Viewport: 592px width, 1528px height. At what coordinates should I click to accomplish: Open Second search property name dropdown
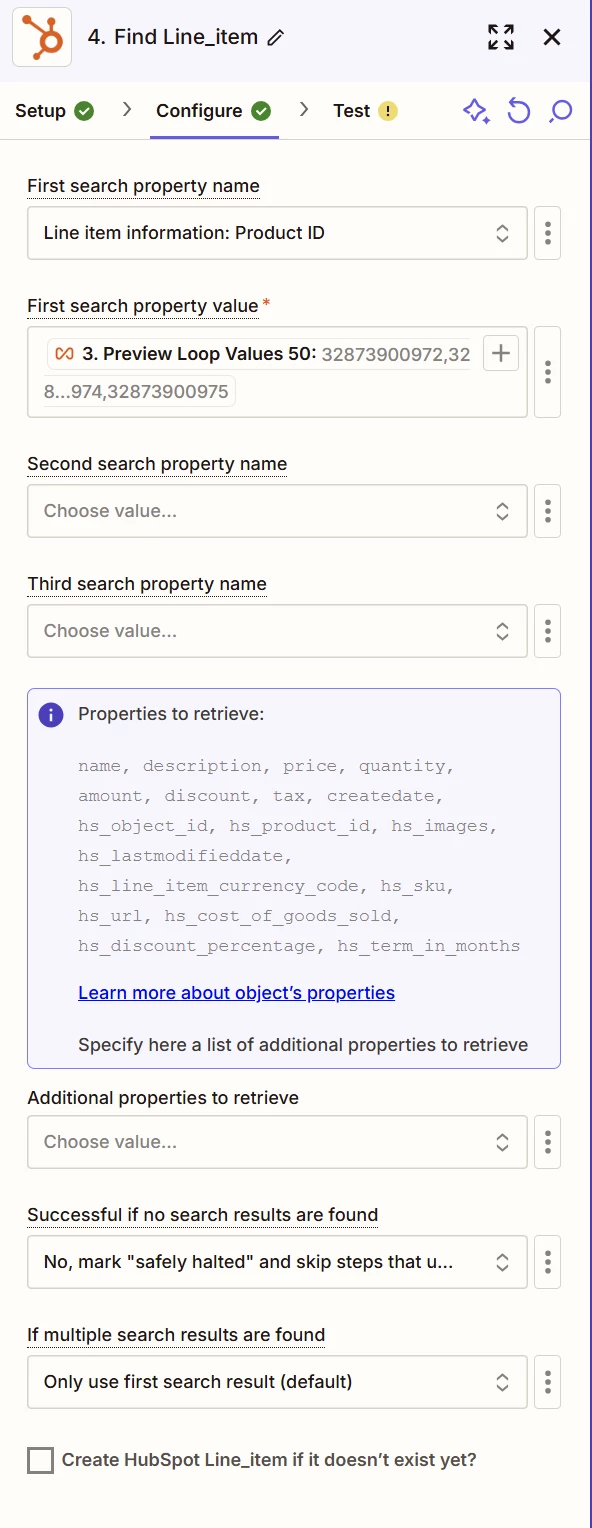point(277,511)
